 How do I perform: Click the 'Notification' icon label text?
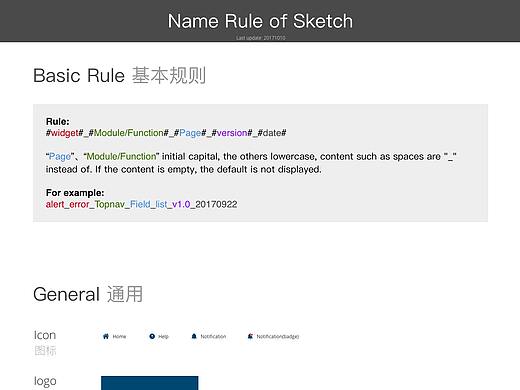pos(213,337)
